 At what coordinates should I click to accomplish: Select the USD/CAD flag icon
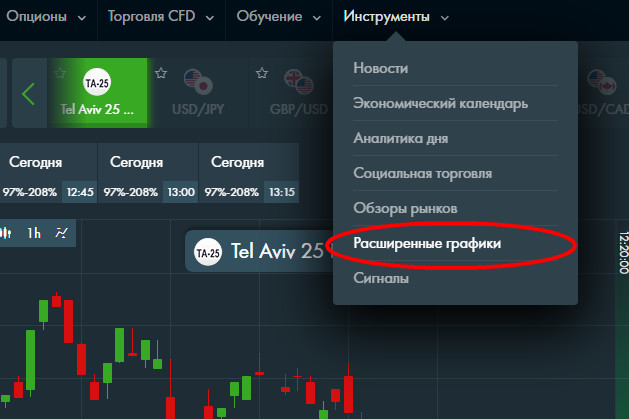pyautogui.click(x=602, y=82)
